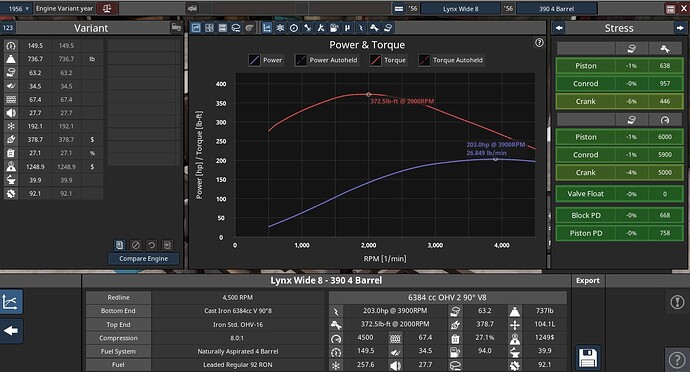Open the fuel can economy graph

334,28
